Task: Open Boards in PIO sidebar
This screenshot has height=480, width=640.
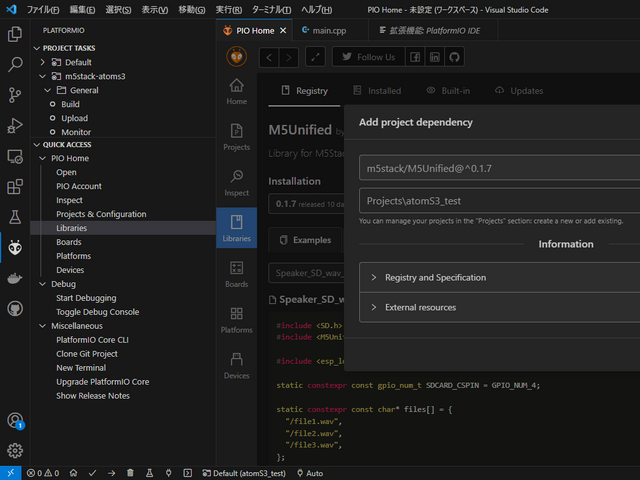Action: click(x=237, y=275)
